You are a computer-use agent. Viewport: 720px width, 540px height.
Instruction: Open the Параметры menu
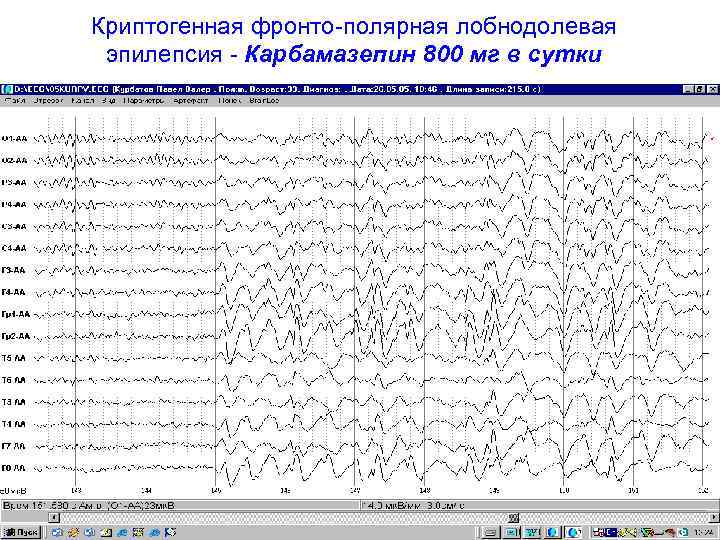pos(144,100)
